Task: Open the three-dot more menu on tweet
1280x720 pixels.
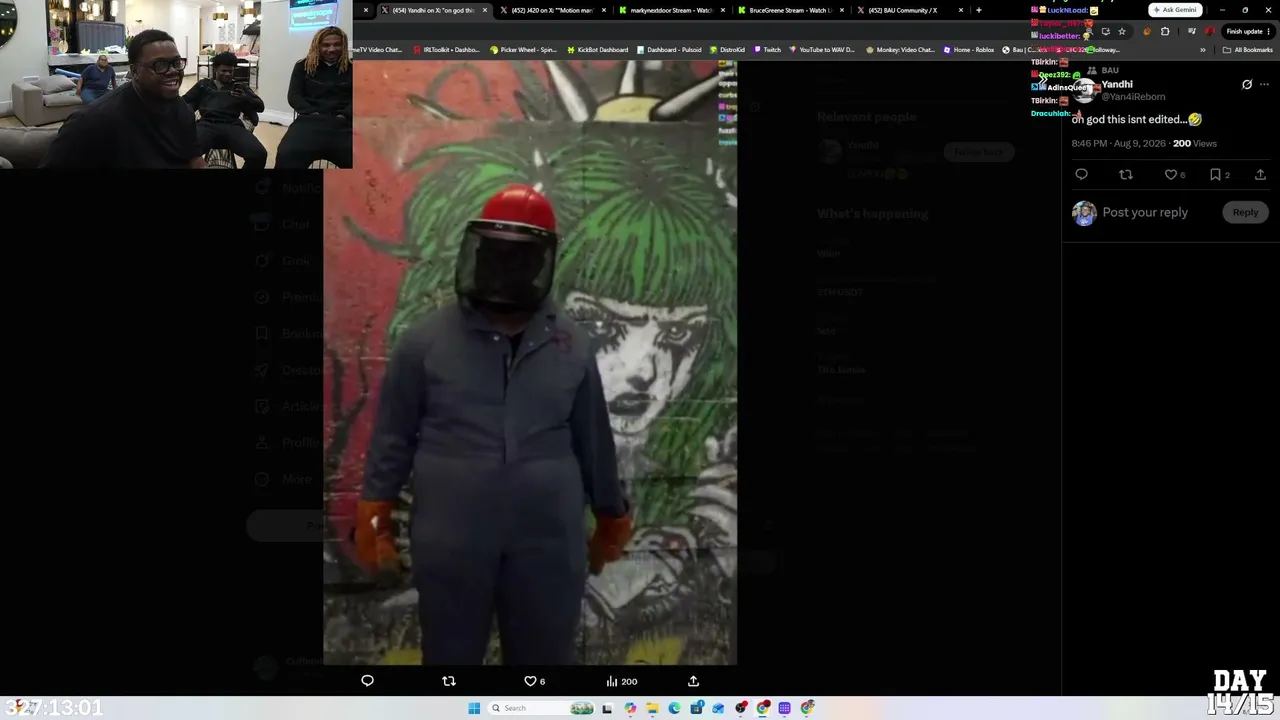Action: tap(1264, 84)
